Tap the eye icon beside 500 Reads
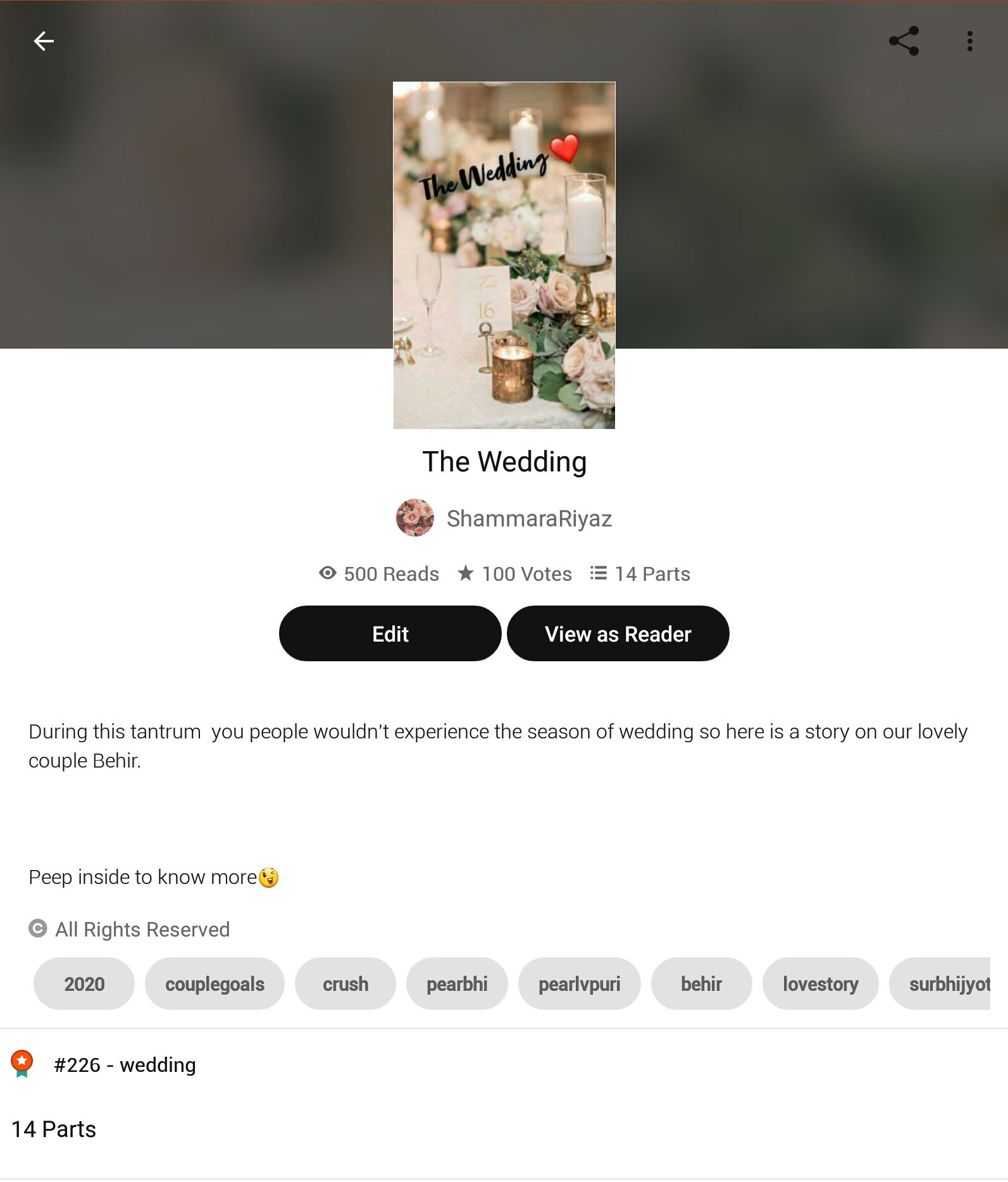This screenshot has height=1182, width=1008. pos(328,573)
